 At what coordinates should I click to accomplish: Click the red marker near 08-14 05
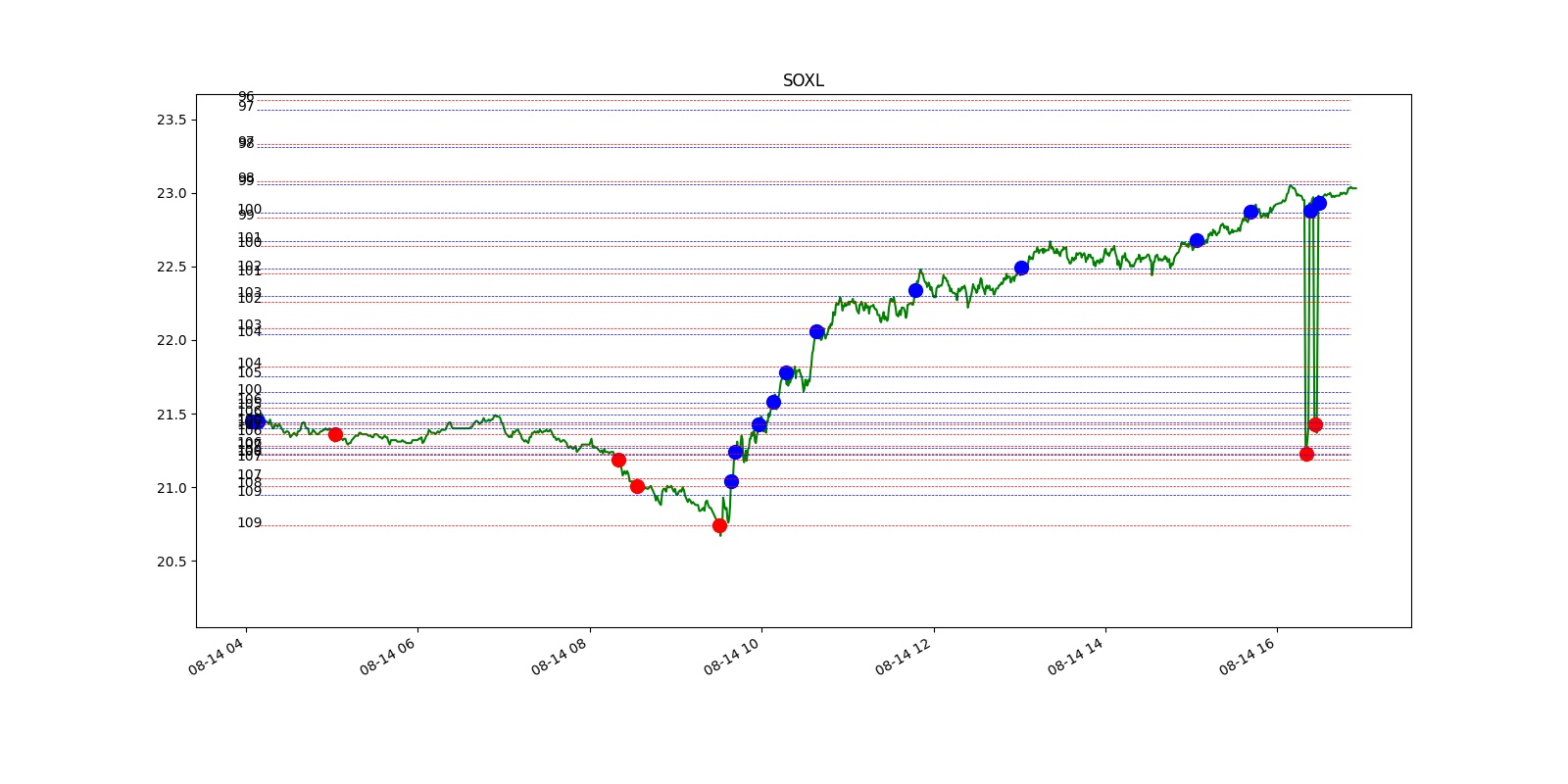pyautogui.click(x=335, y=434)
